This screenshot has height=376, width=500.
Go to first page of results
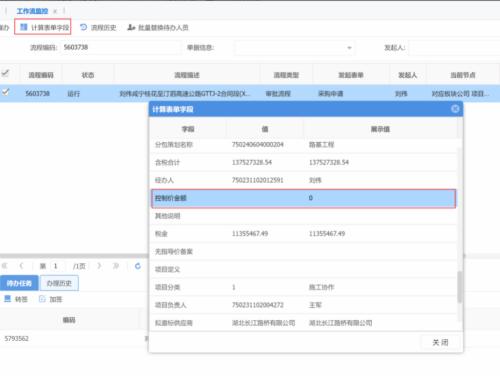(5, 266)
